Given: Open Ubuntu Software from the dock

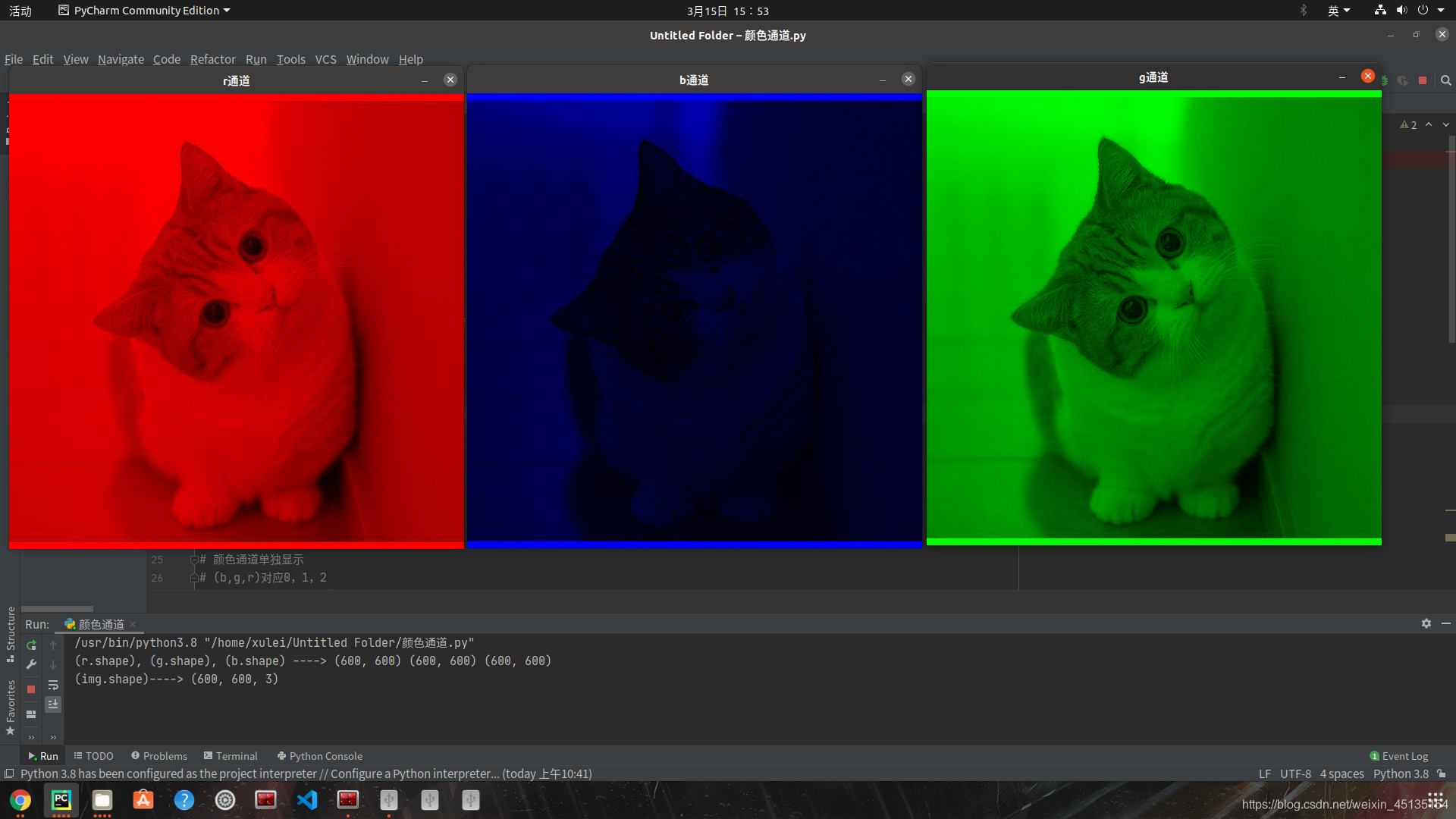Looking at the screenshot, I should tap(143, 800).
